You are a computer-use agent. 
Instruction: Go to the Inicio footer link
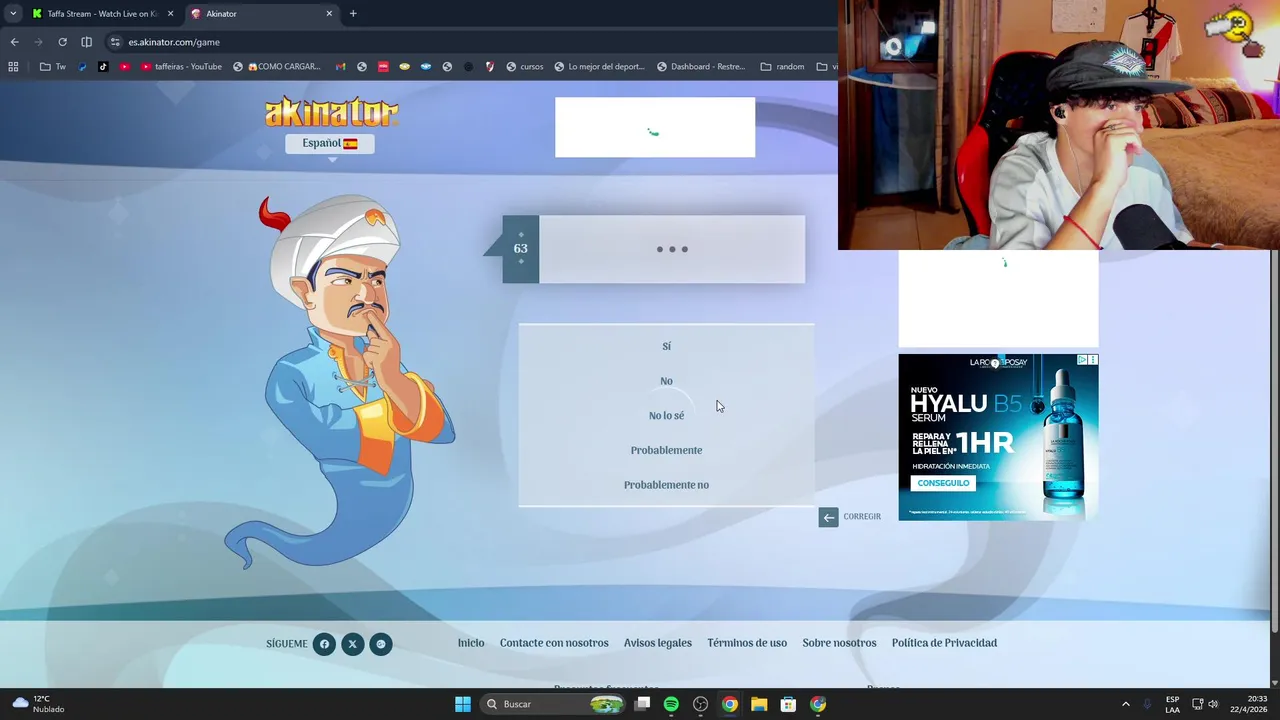[471, 643]
